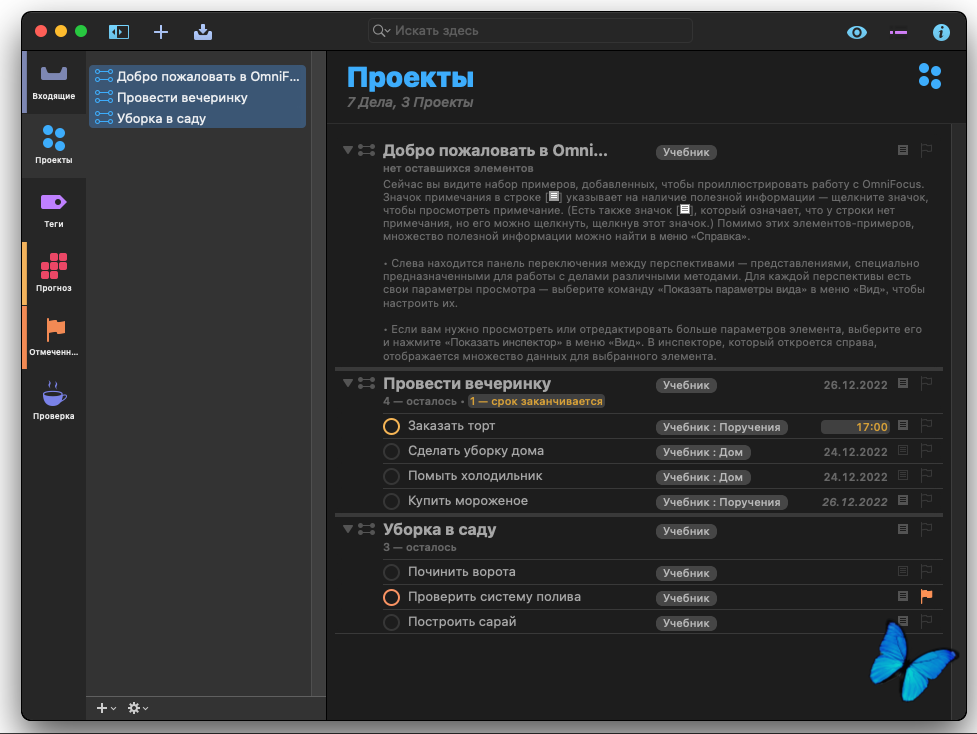Open note icon for Уборка в саду project
Viewport: 977px width, 734px height.
902,529
